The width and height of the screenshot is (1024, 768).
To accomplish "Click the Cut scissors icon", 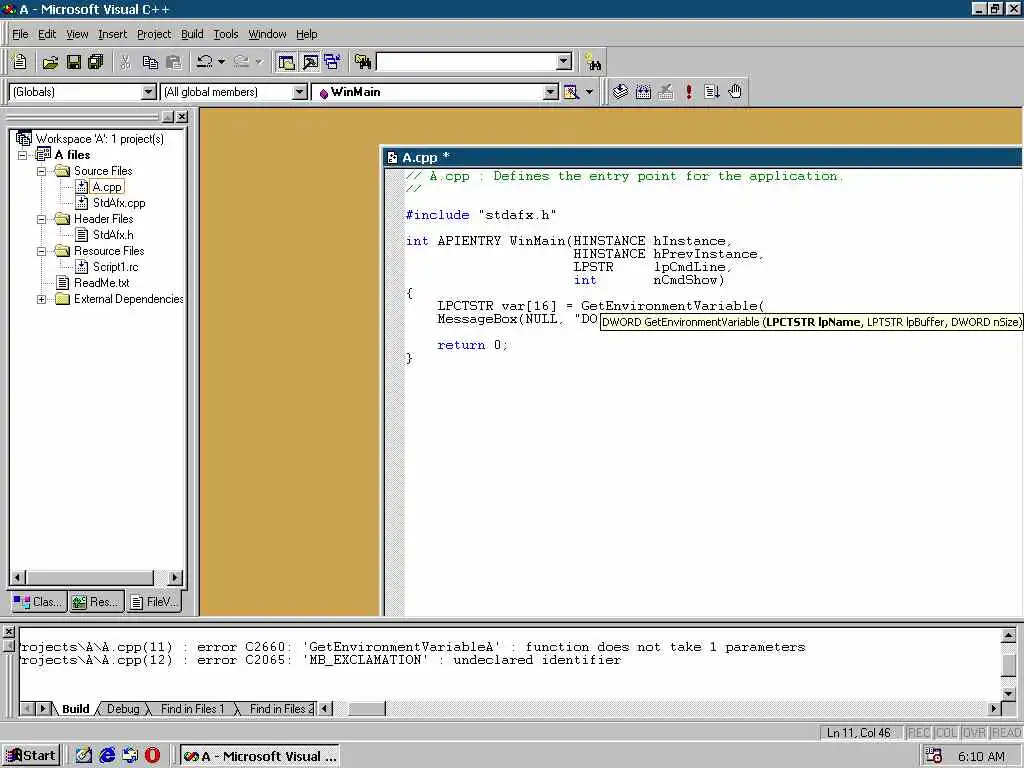I will point(125,62).
